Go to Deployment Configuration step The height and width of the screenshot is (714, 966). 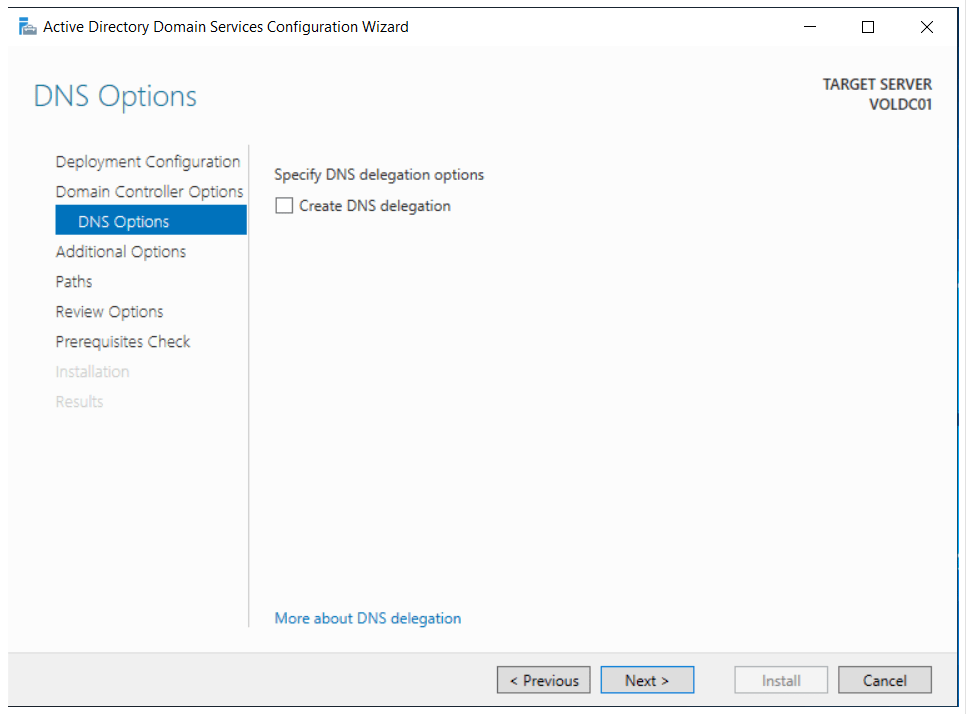[147, 162]
